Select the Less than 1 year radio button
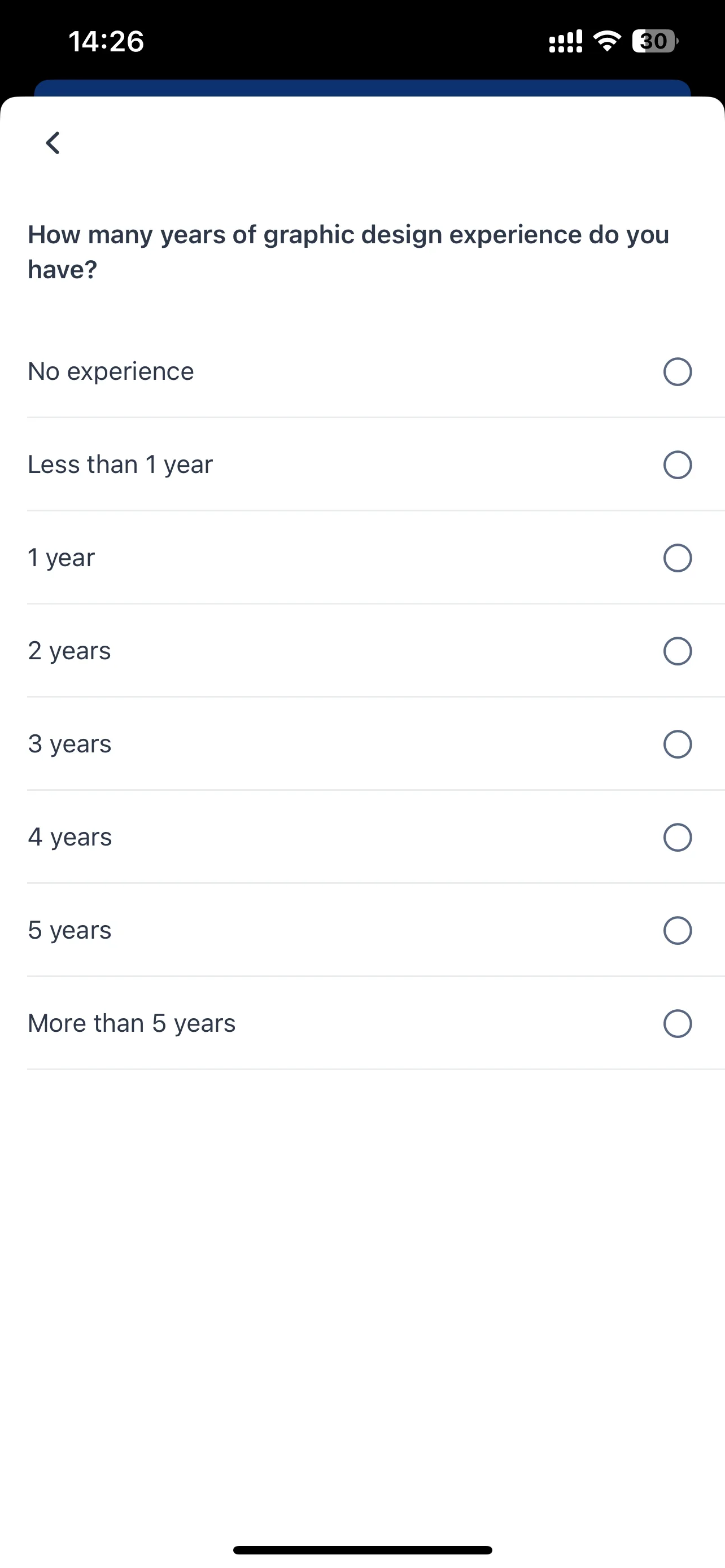The image size is (725, 1568). click(x=678, y=465)
